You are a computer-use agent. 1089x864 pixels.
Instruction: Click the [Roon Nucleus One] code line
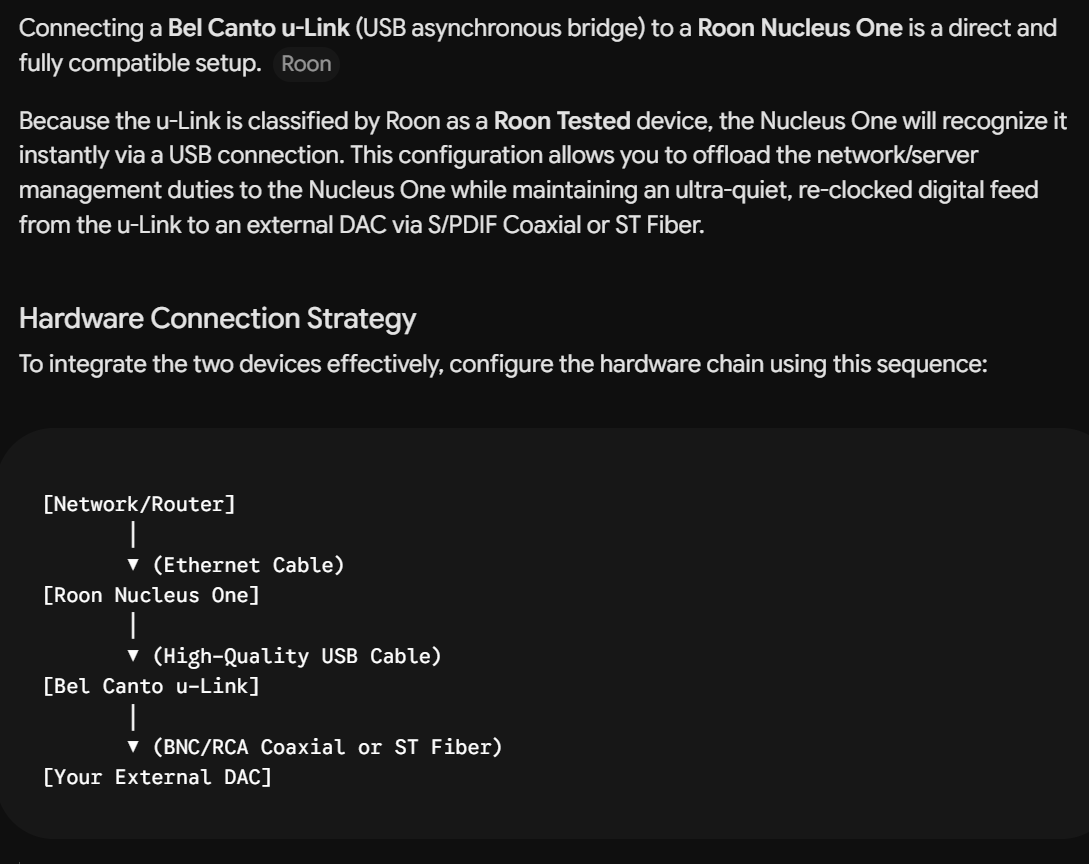pos(151,595)
